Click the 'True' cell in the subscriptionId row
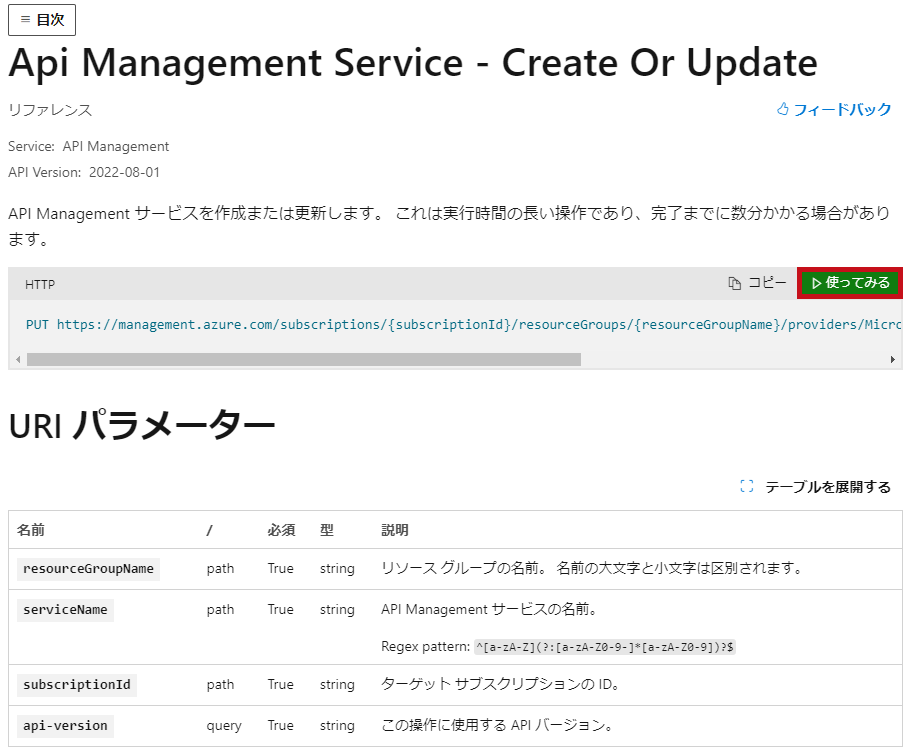 point(281,685)
